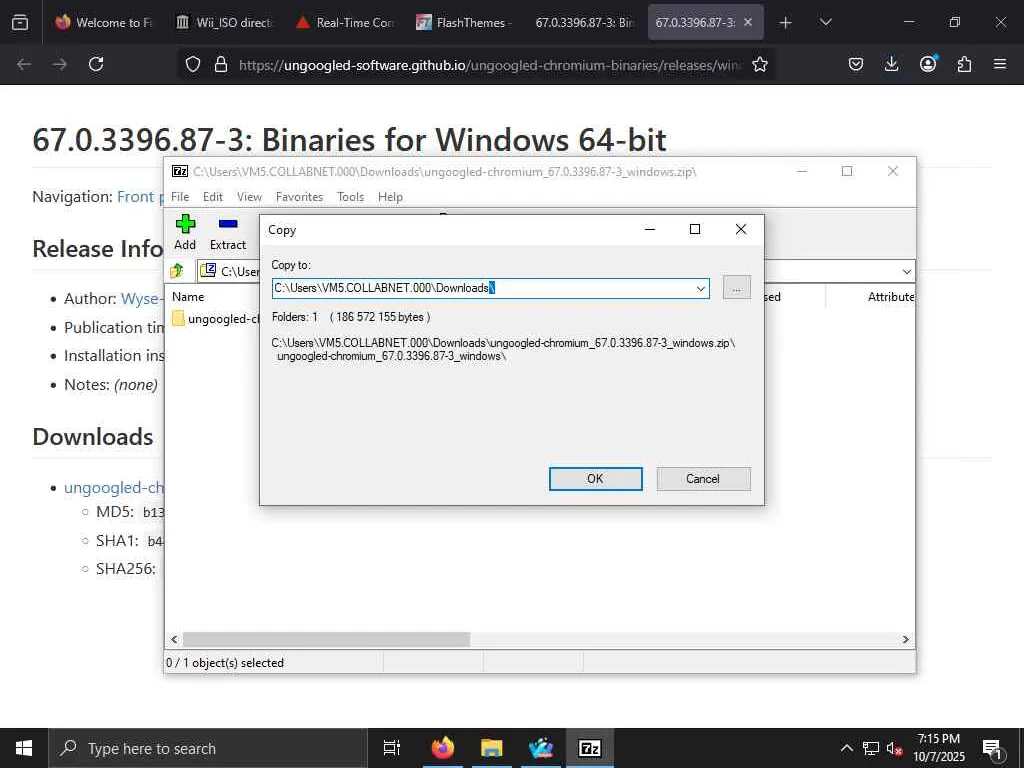Open Firefox account icon
Viewport: 1024px width, 768px height.
click(928, 63)
